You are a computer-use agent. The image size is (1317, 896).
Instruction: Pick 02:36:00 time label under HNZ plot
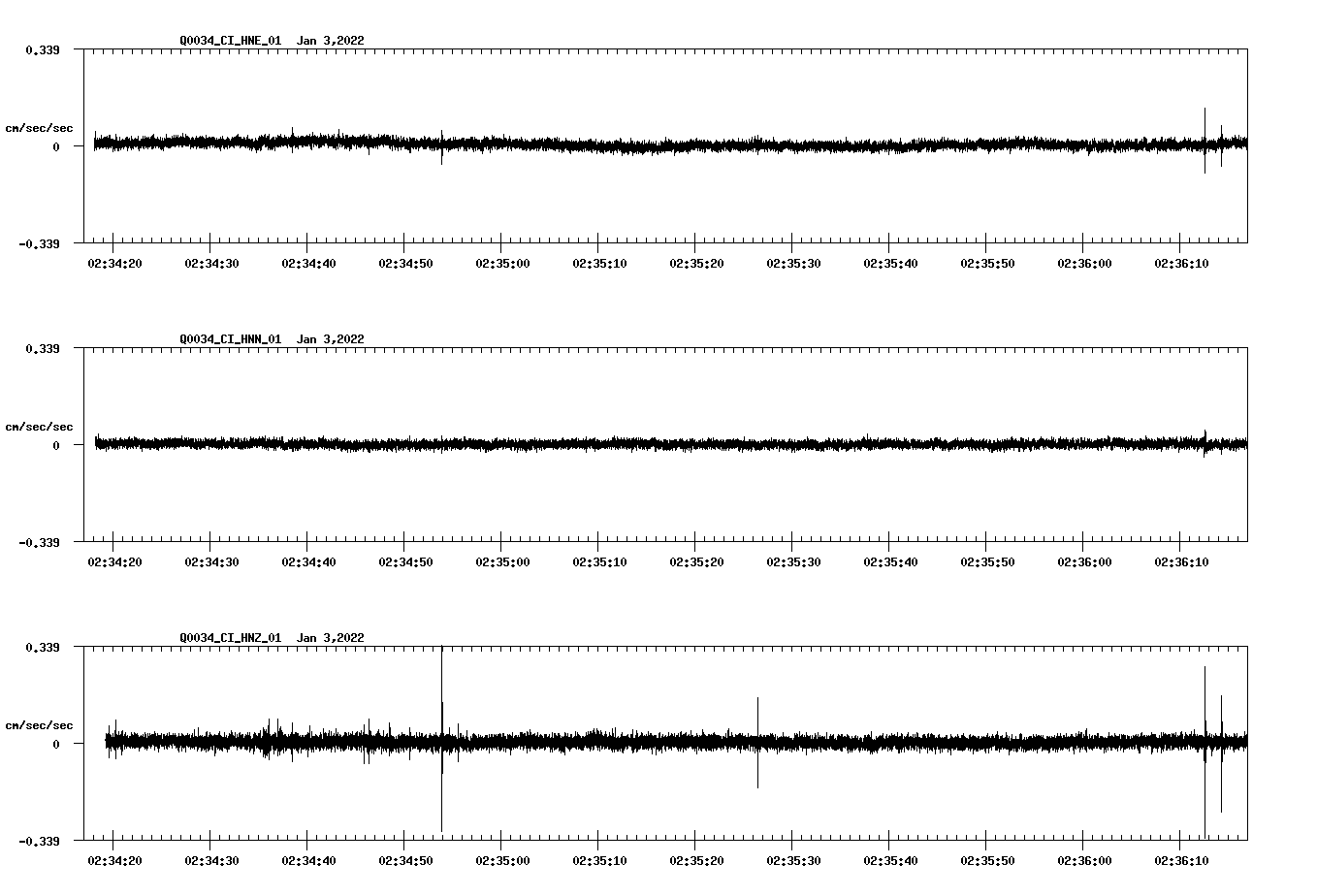1084,860
